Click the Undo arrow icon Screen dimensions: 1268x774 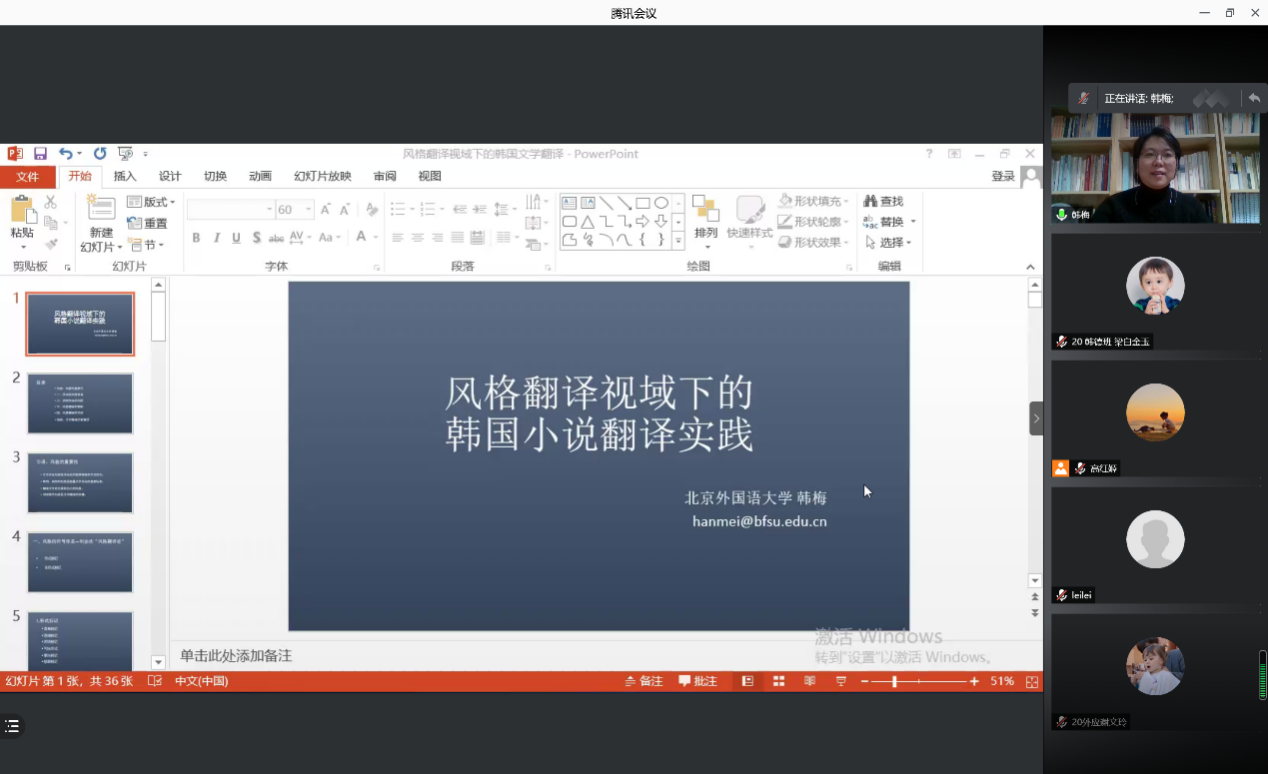pyautogui.click(x=65, y=154)
